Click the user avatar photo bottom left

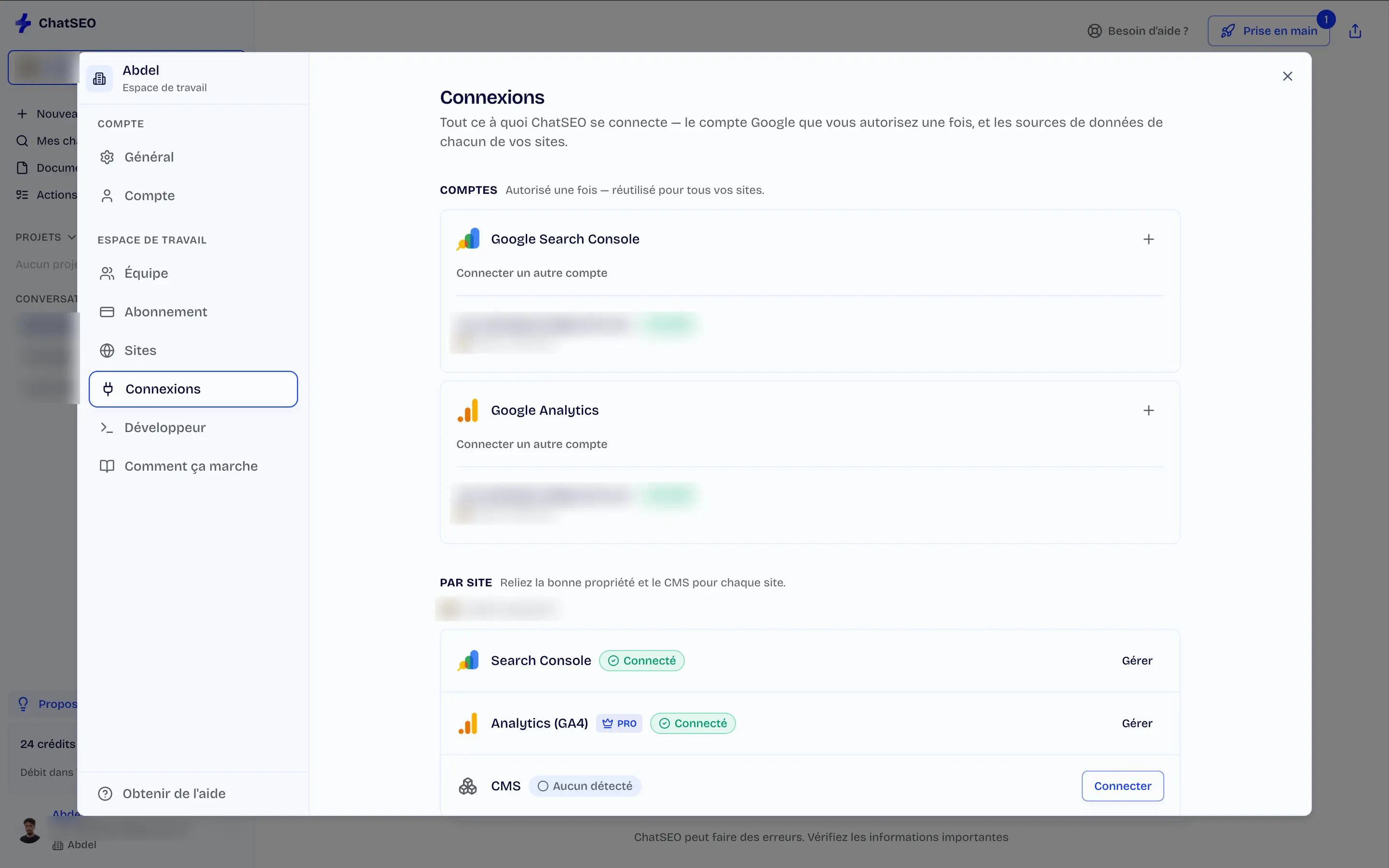(x=29, y=831)
